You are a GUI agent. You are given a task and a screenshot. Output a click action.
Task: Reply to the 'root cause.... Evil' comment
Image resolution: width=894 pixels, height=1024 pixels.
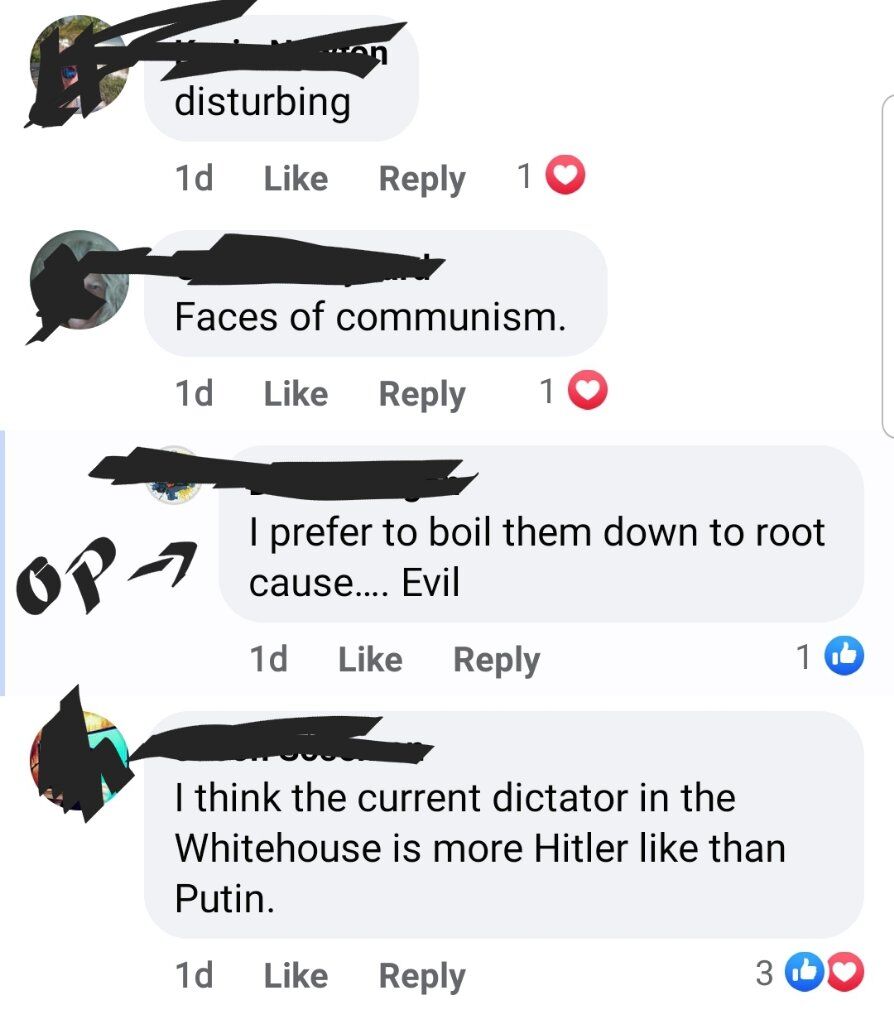click(497, 660)
